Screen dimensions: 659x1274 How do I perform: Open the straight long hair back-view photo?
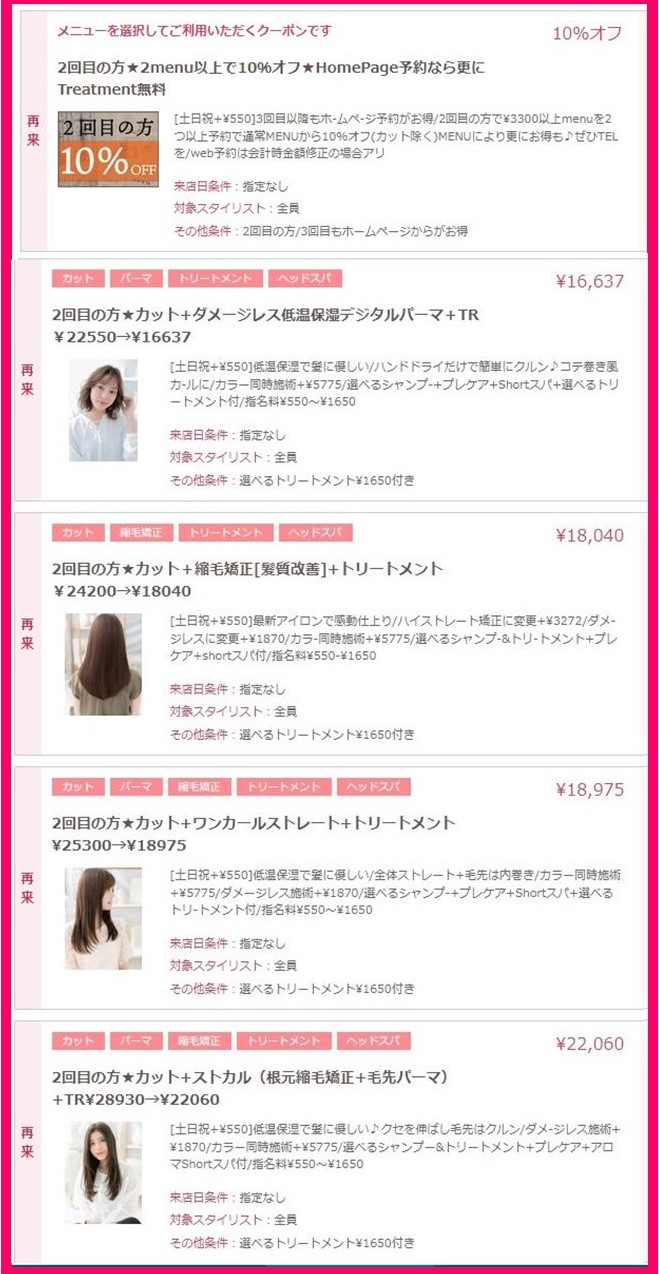(103, 664)
